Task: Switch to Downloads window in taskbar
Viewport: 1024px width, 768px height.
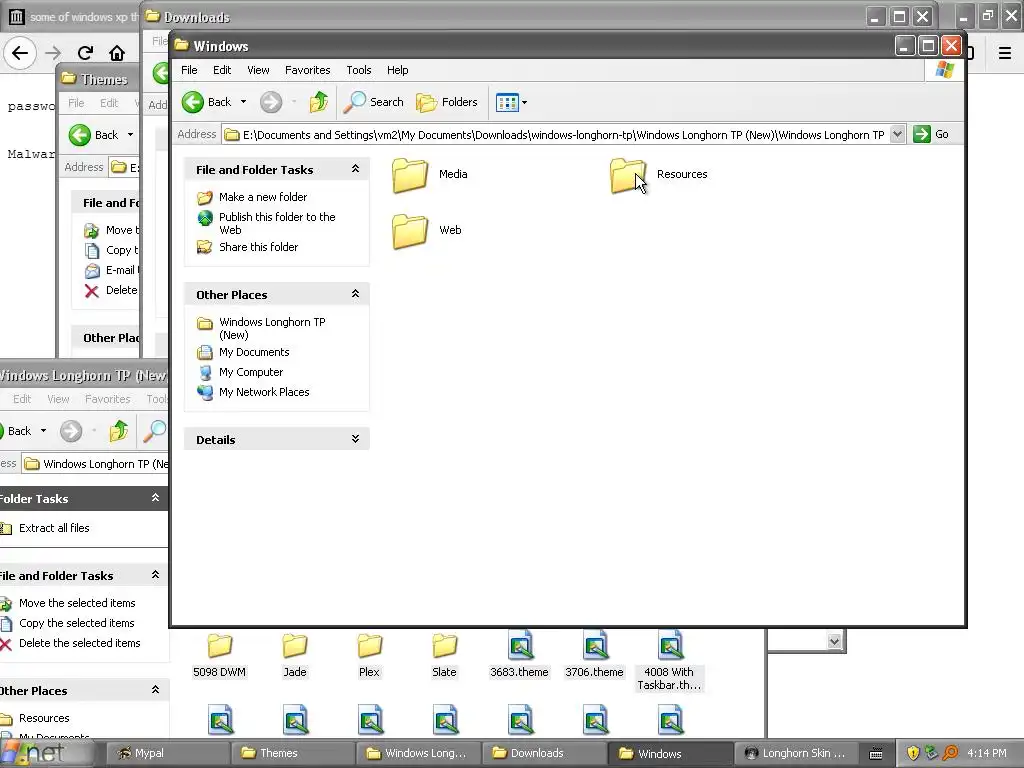Action: (x=544, y=753)
